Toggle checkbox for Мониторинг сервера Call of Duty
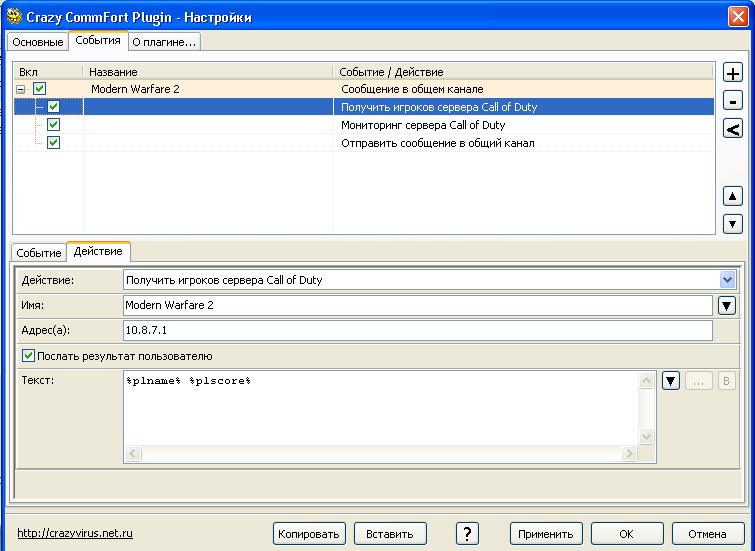The width and height of the screenshot is (755, 551). [53, 125]
